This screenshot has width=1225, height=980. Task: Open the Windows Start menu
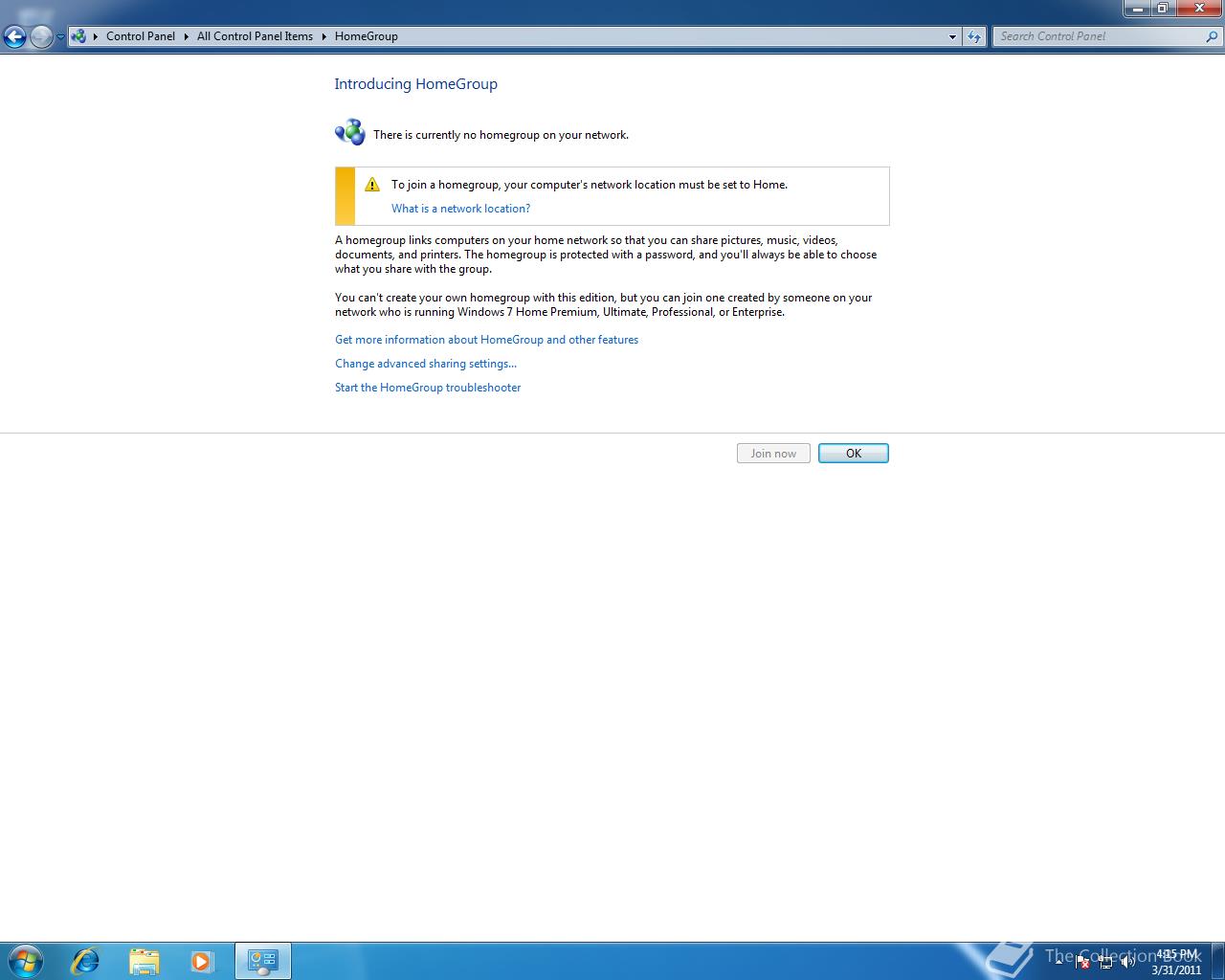coord(26,961)
